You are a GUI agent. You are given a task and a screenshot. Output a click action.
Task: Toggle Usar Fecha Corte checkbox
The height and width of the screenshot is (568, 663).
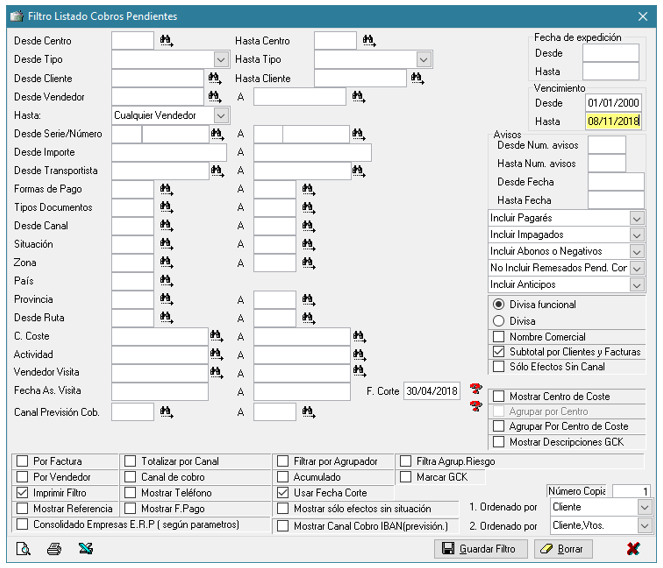point(282,493)
